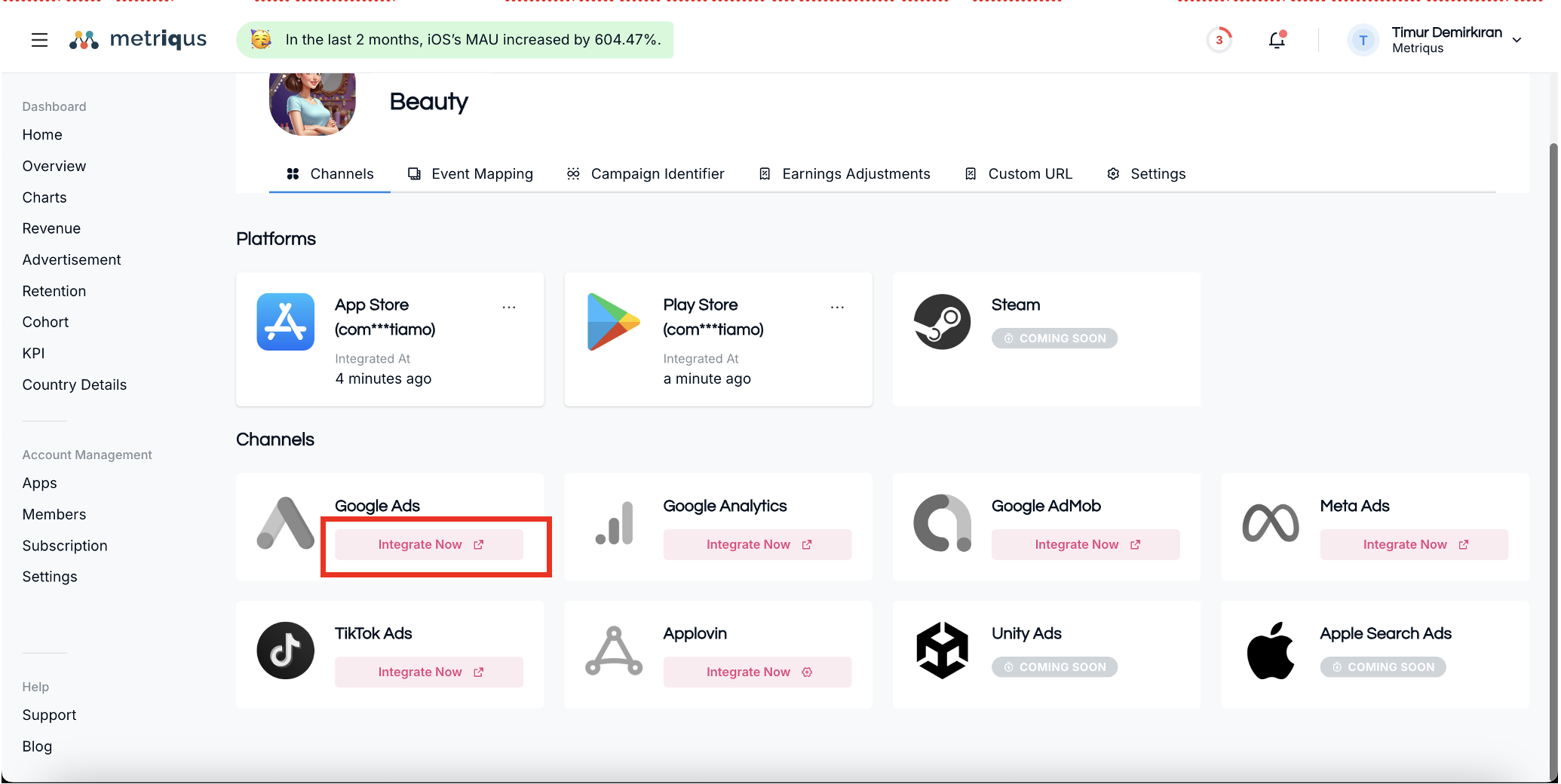Click the emoji icon in the insight banner

click(x=261, y=39)
